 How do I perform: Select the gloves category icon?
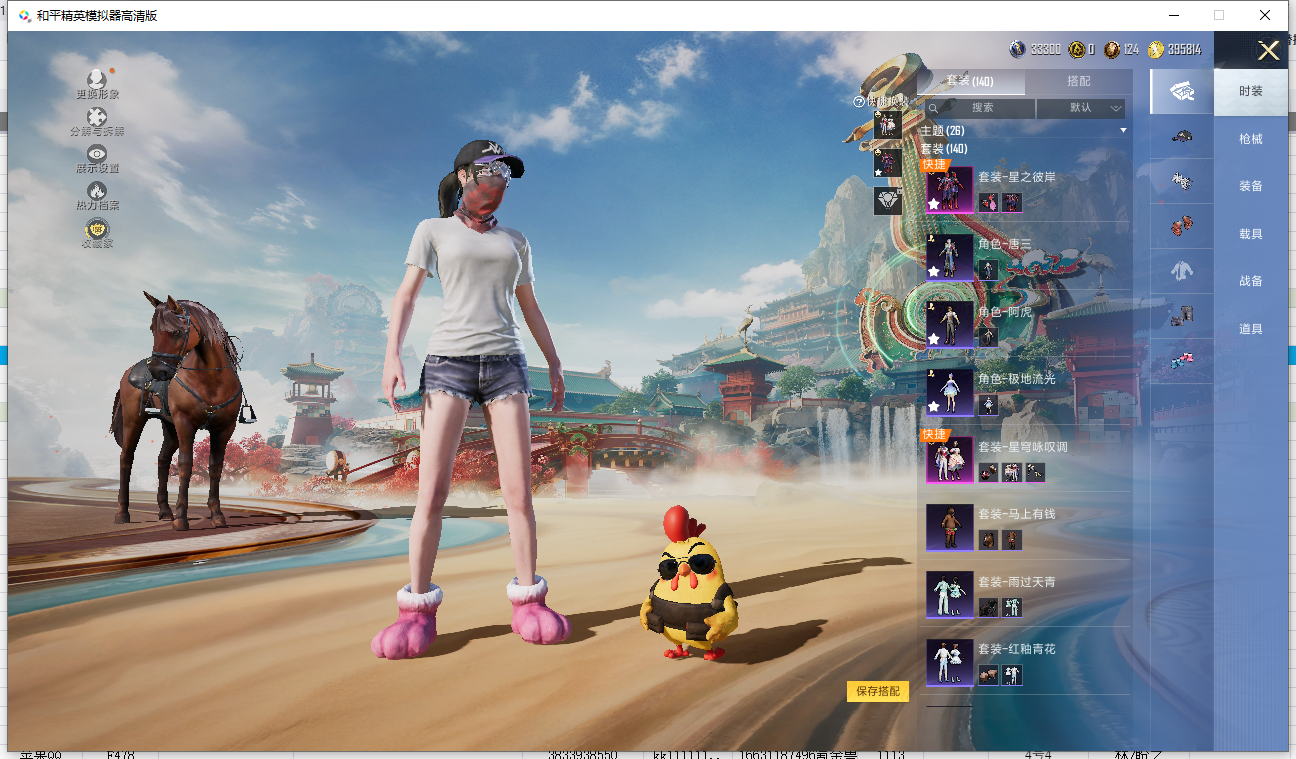point(1182,226)
